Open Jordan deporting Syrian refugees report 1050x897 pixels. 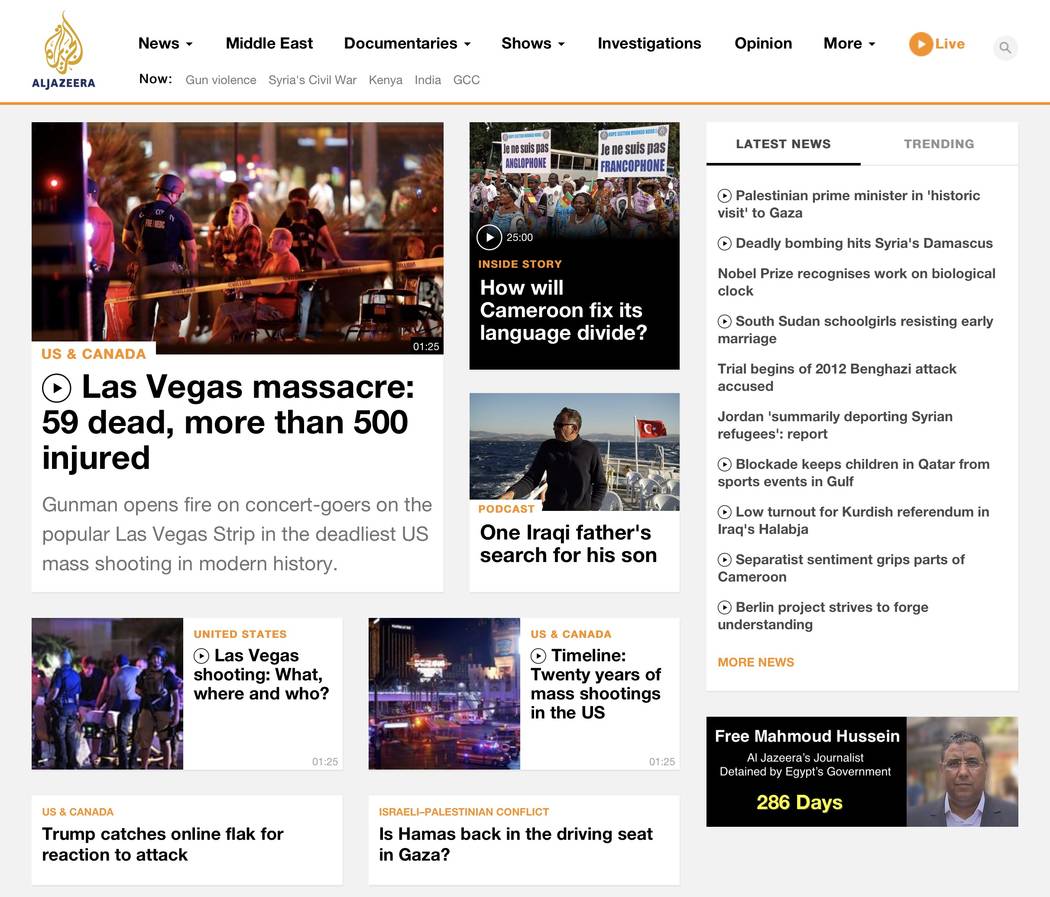[835, 425]
